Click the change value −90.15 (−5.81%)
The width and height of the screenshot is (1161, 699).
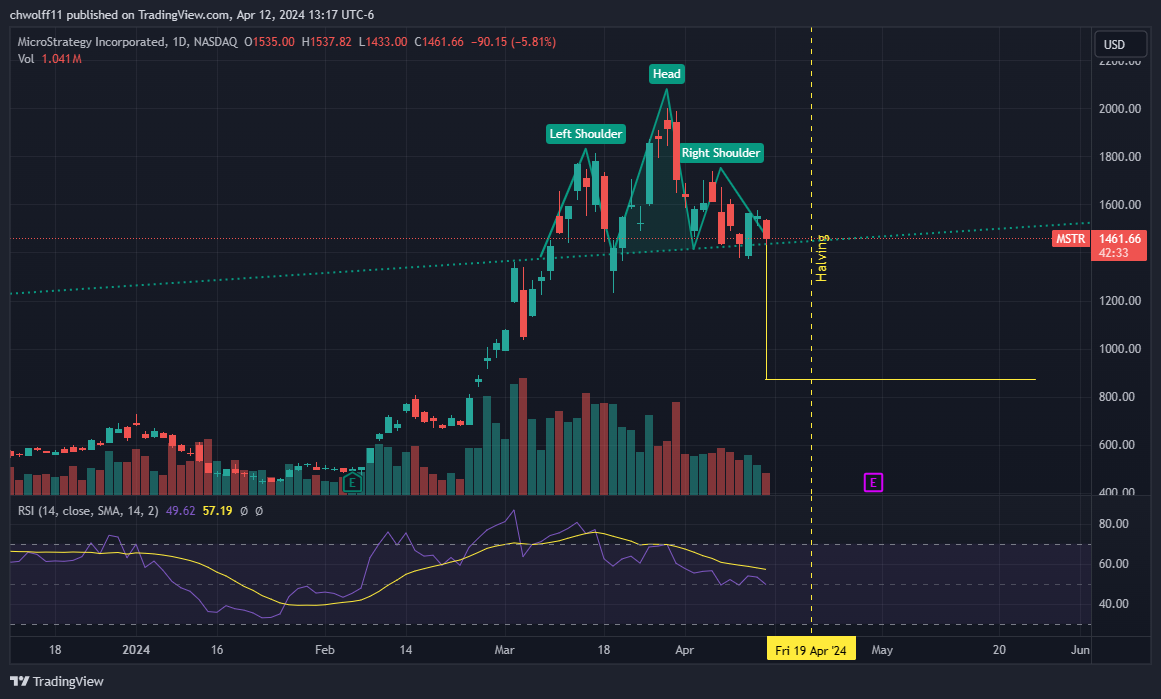[513, 41]
